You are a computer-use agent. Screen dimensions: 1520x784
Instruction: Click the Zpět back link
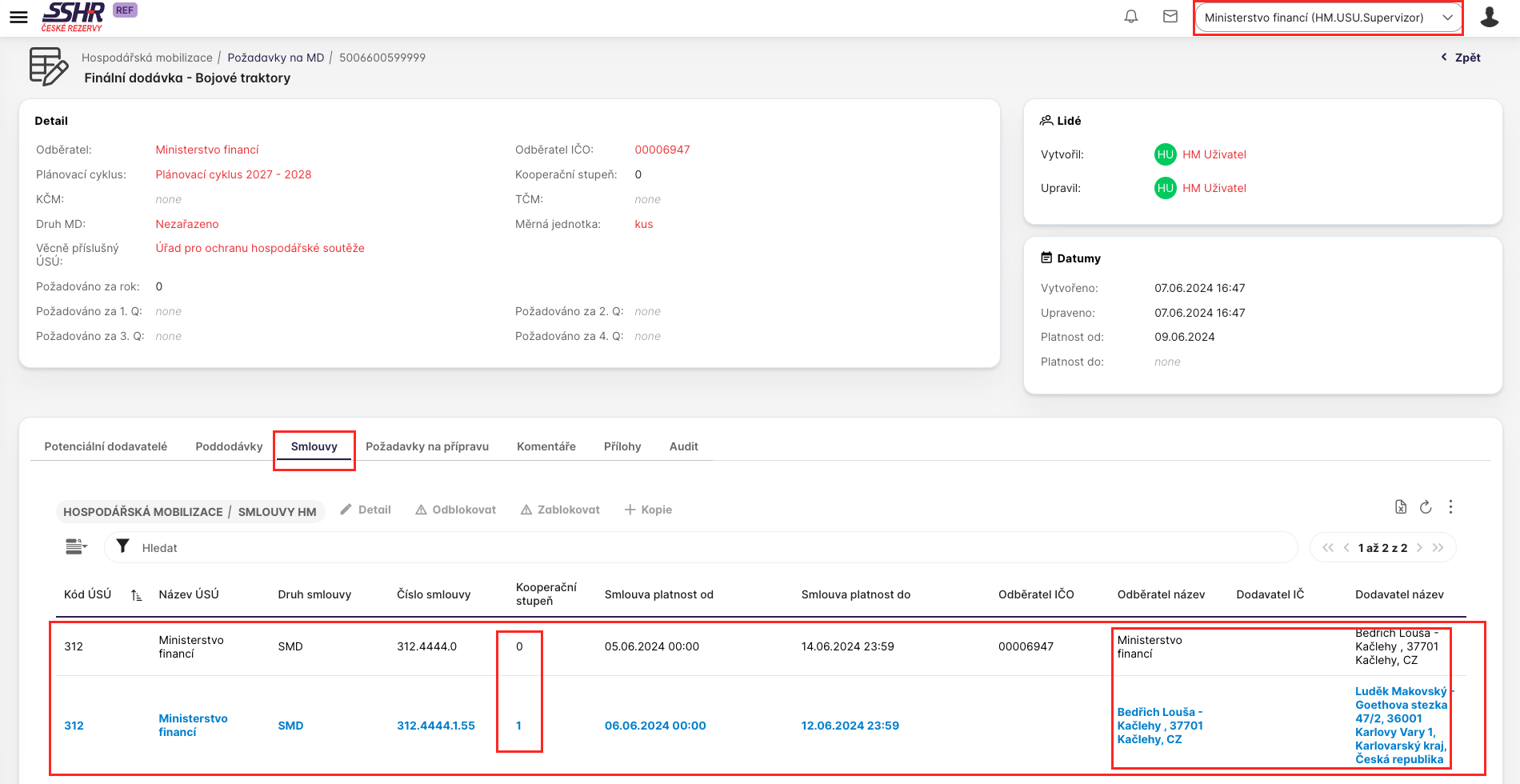1461,58
